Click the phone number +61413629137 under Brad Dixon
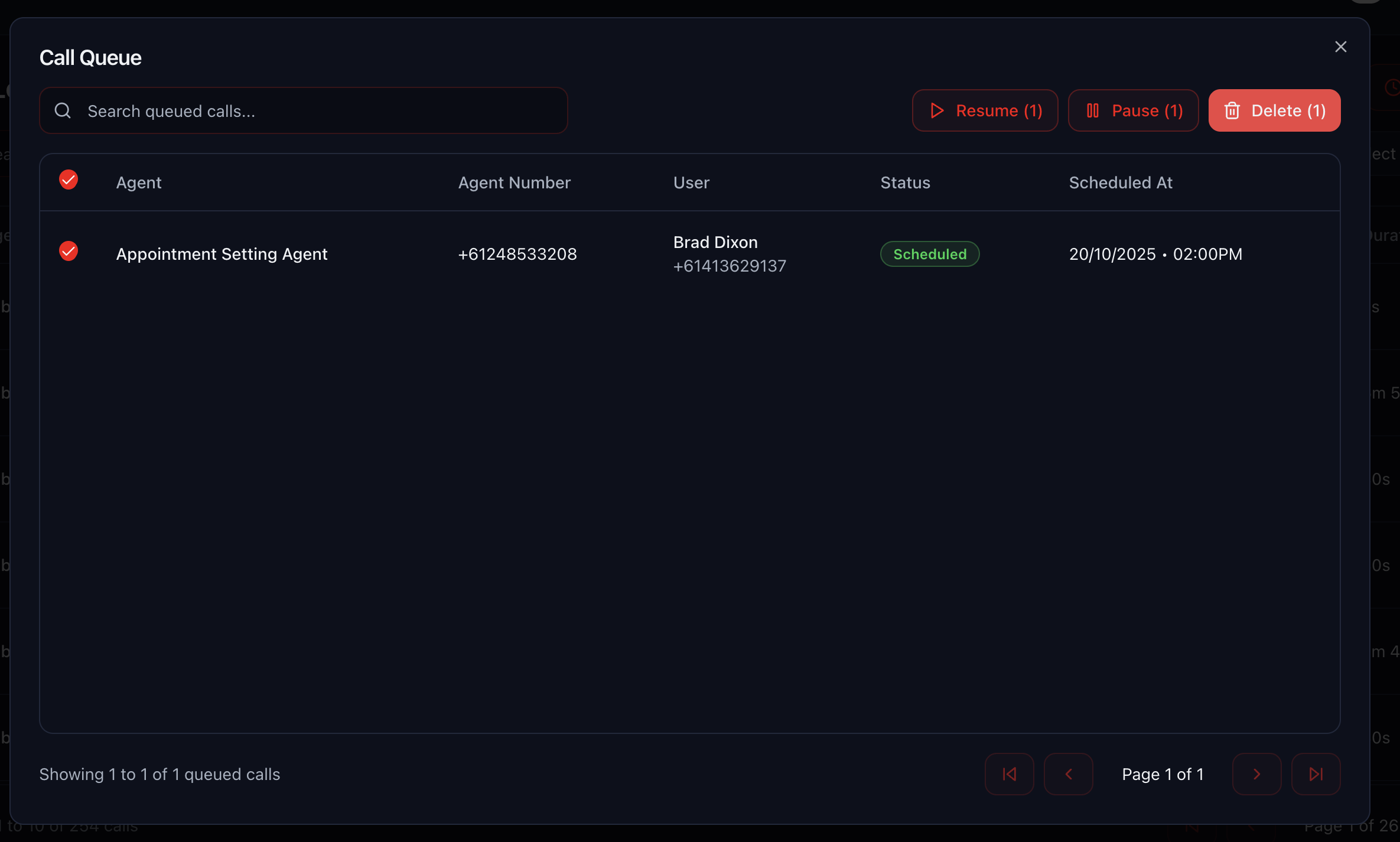 [x=730, y=266]
